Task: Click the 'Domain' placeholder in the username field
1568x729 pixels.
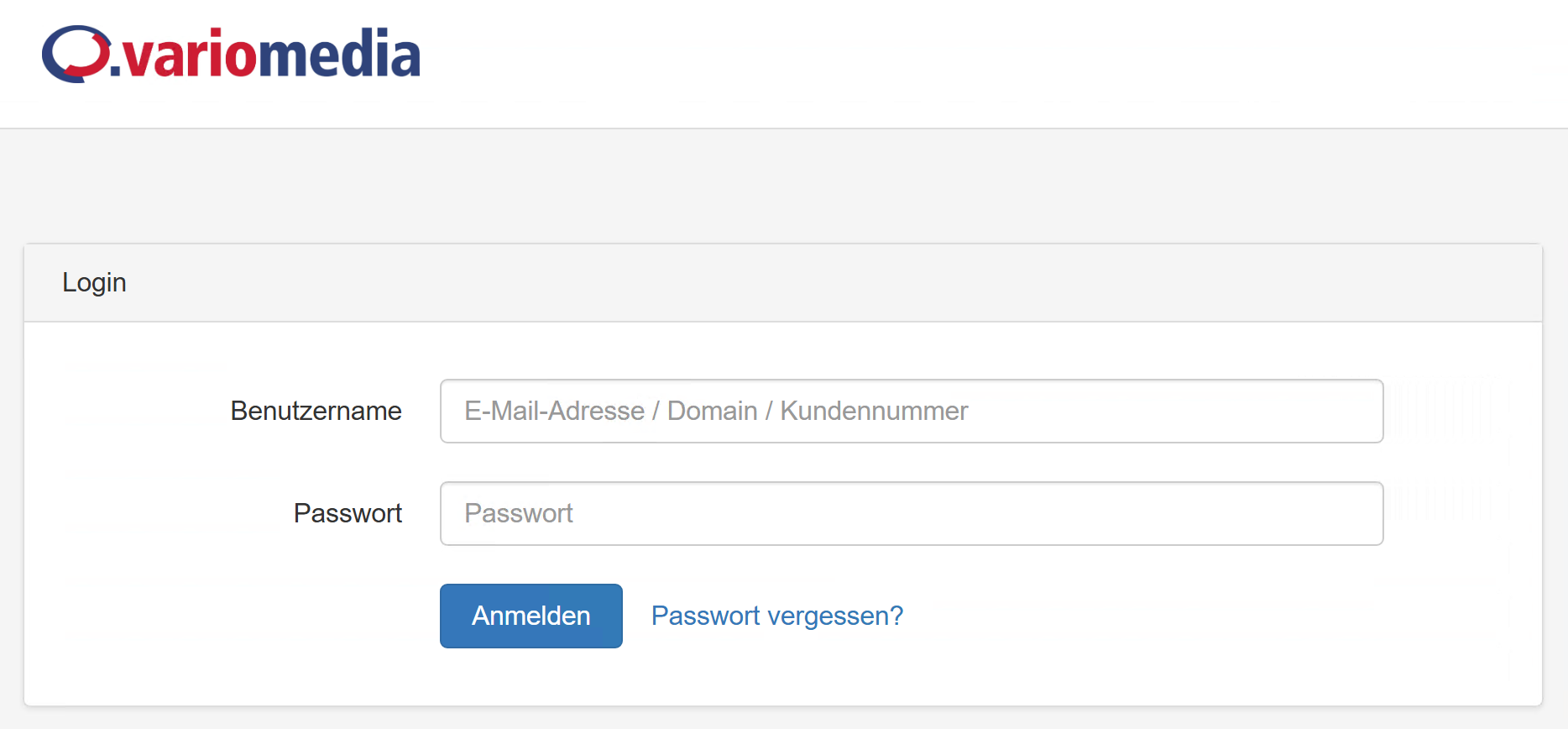Action: pos(713,411)
